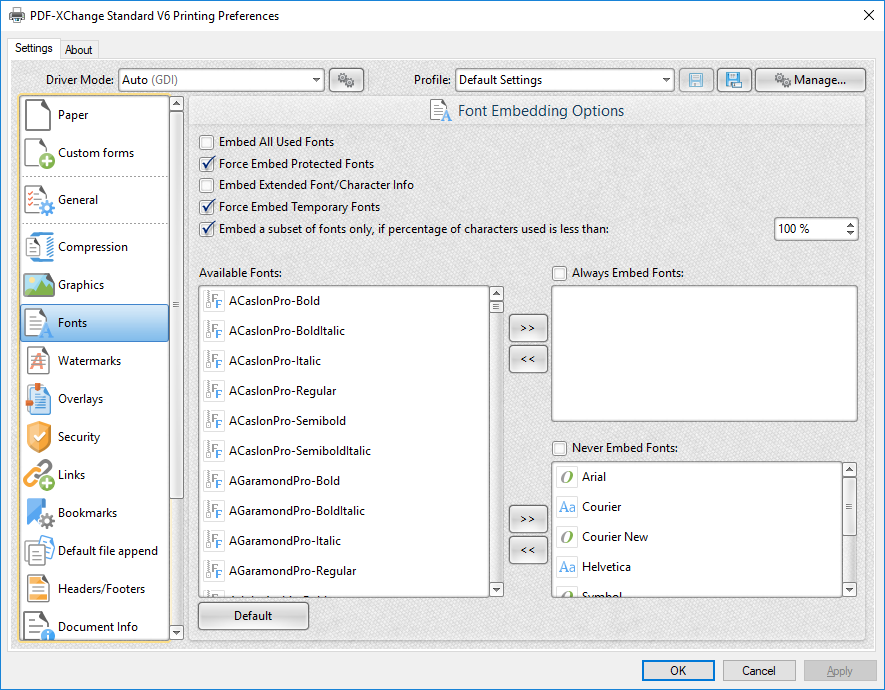Select the Fonts category icon

click(x=39, y=323)
